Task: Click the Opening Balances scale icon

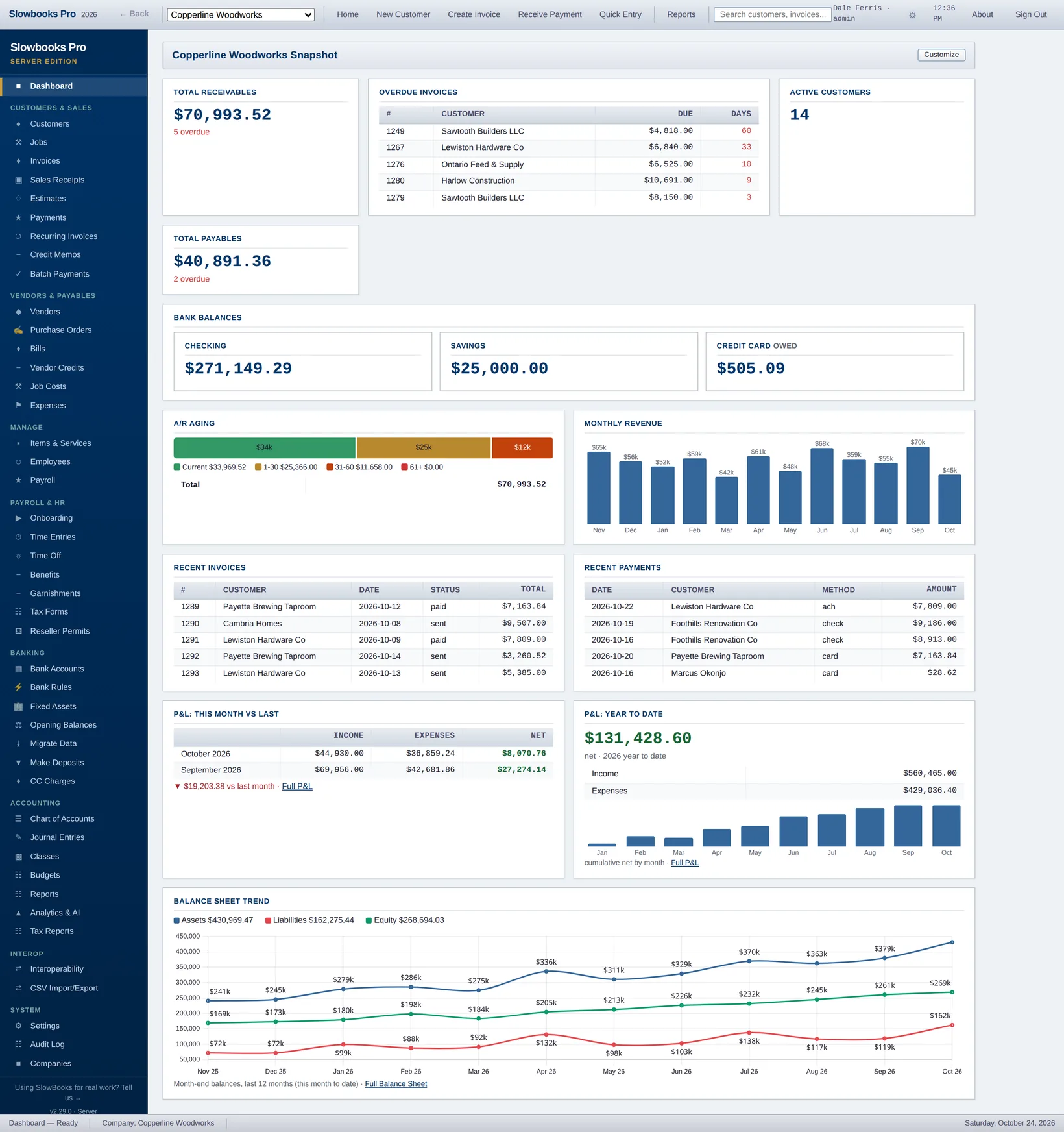Action: 18,724
